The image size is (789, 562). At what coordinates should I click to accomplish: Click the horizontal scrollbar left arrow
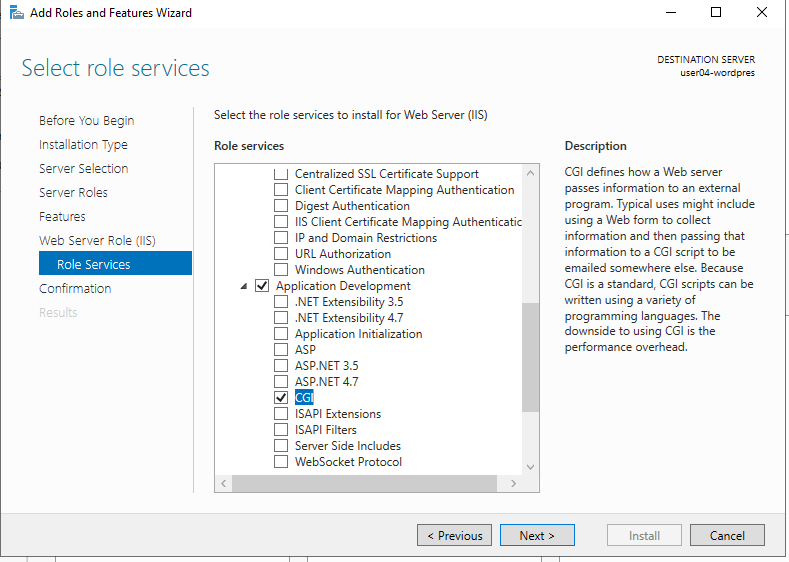tap(223, 484)
